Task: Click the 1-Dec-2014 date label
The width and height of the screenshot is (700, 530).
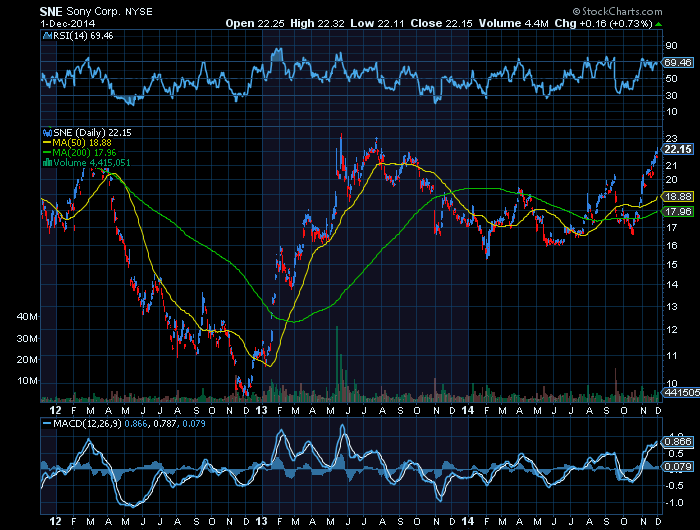Action: tap(68, 24)
